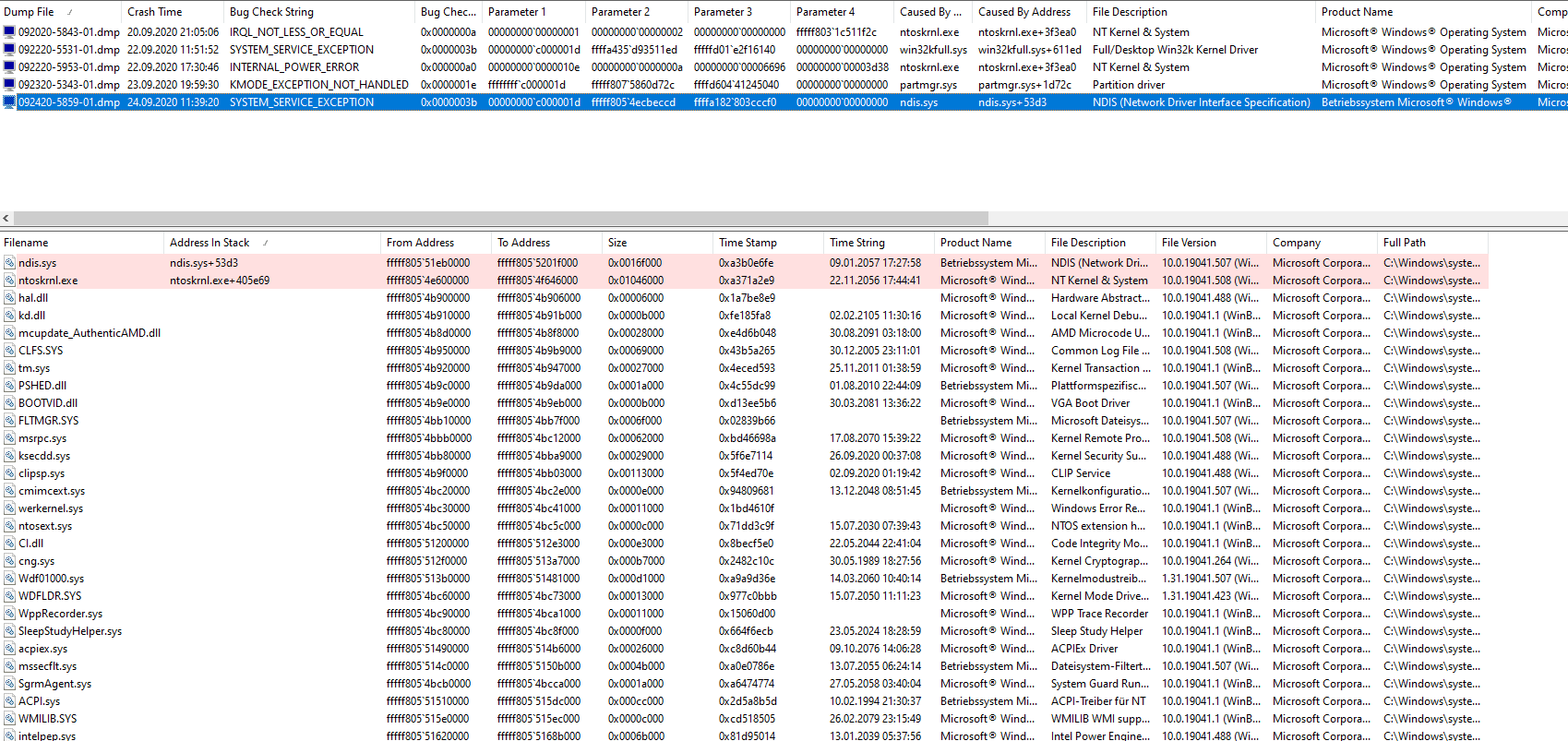Select the KMODE_EXCEPTION_NOT_HANDLED crash entry
Viewport: 1568px width, 741px height.
pos(784,84)
